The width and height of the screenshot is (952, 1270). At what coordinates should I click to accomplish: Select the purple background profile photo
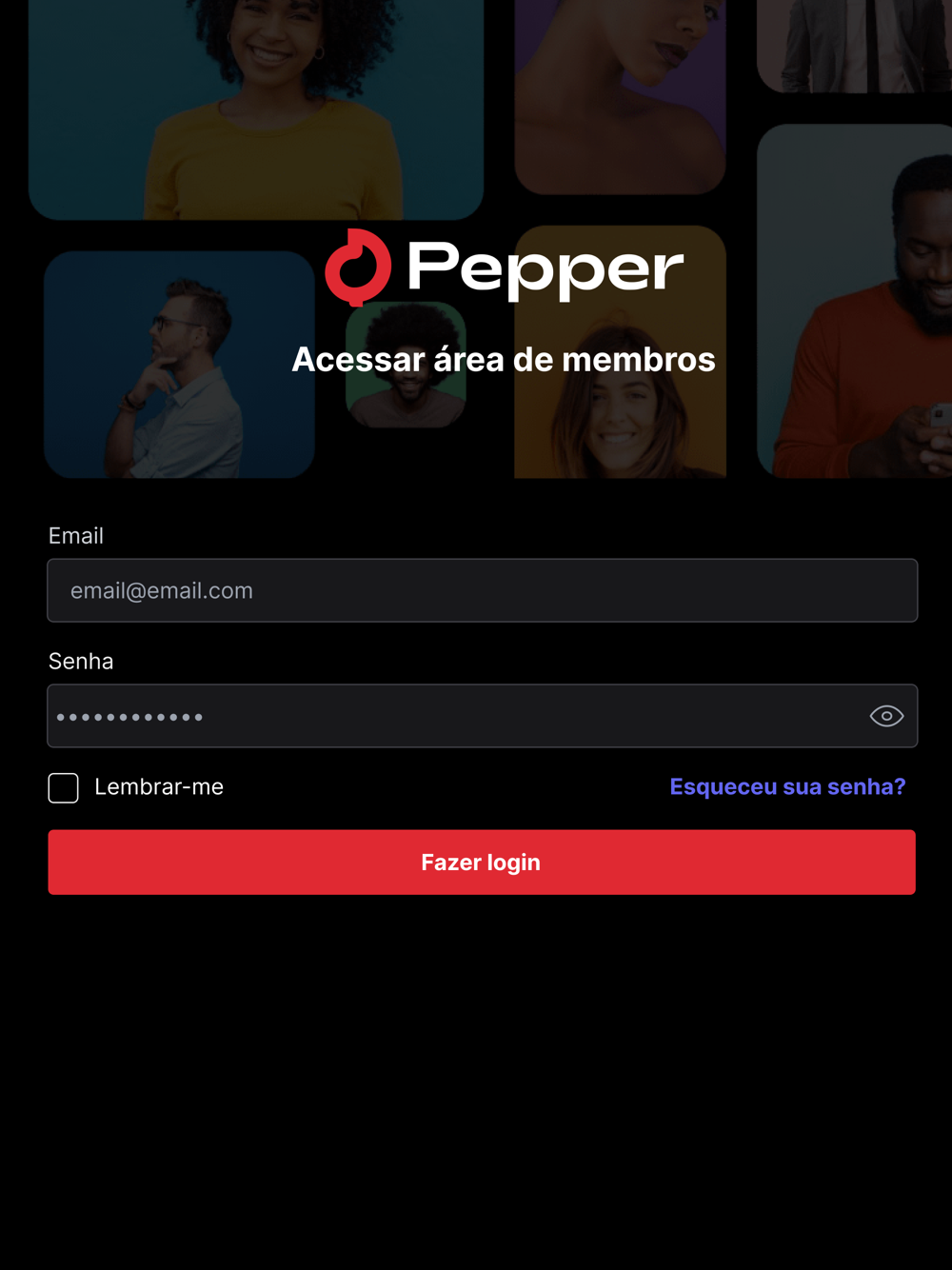621,97
